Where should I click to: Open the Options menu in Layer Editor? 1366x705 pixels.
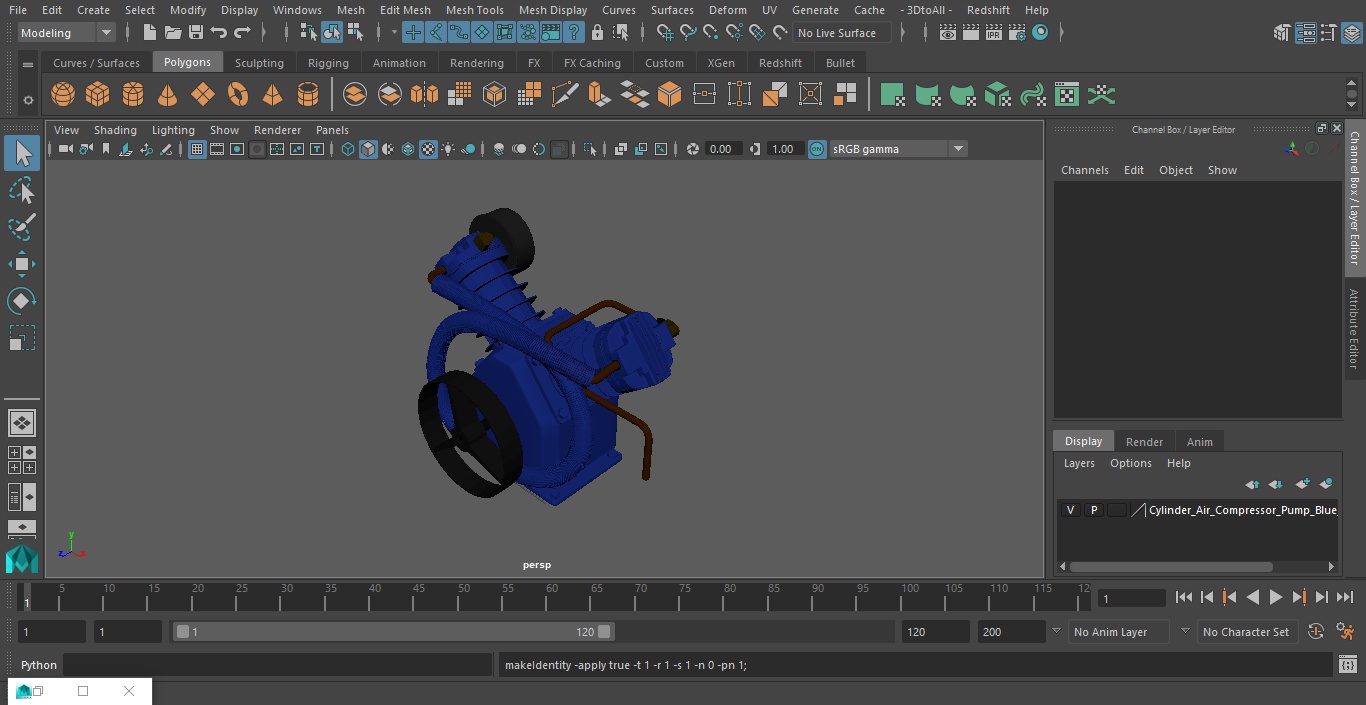[1130, 463]
